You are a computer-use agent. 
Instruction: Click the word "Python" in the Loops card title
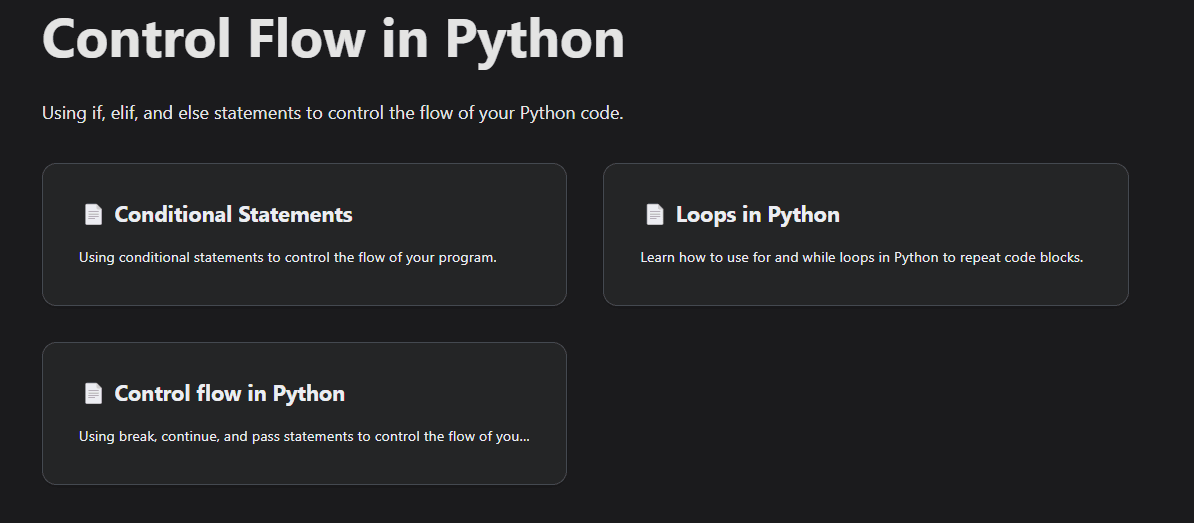803,214
